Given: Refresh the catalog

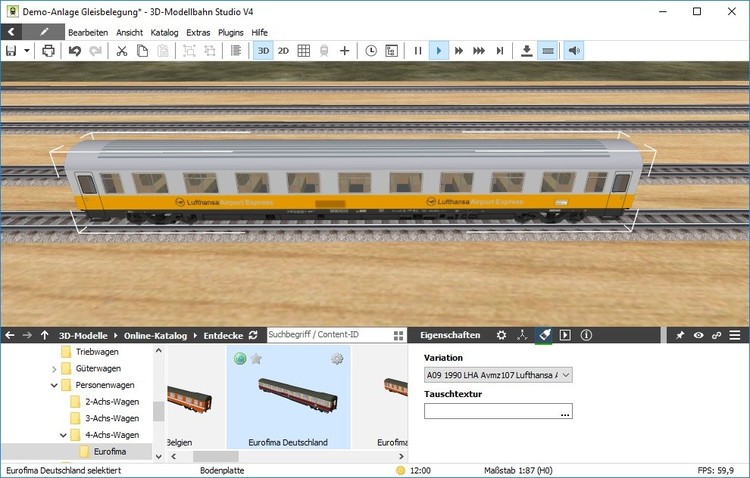Looking at the screenshot, I should click(x=253, y=335).
